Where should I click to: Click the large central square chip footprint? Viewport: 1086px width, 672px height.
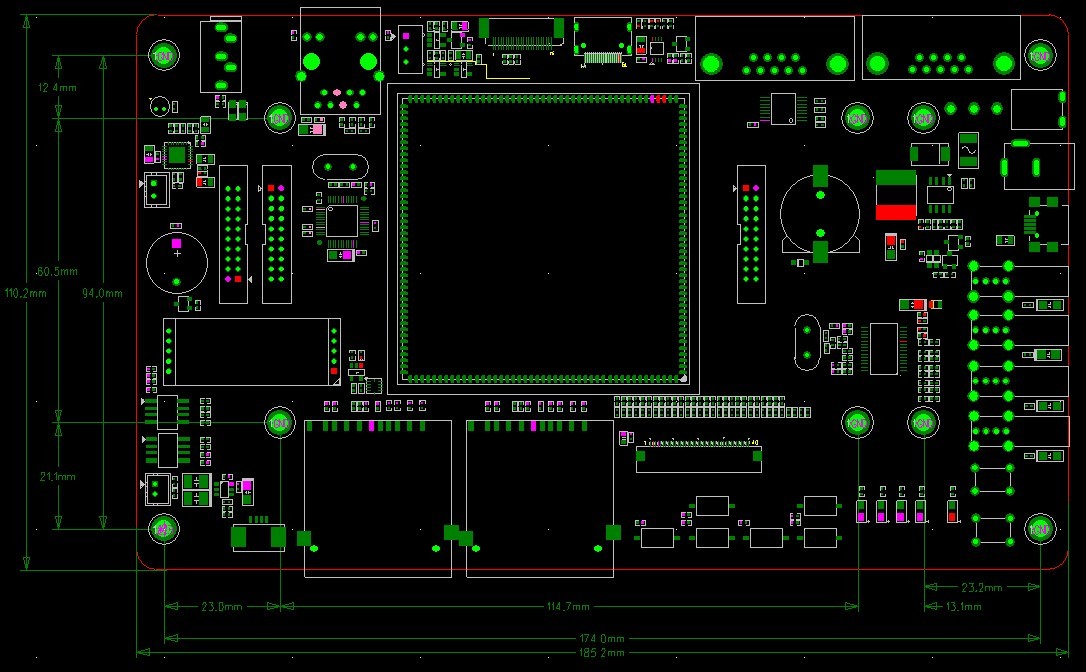pyautogui.click(x=544, y=238)
